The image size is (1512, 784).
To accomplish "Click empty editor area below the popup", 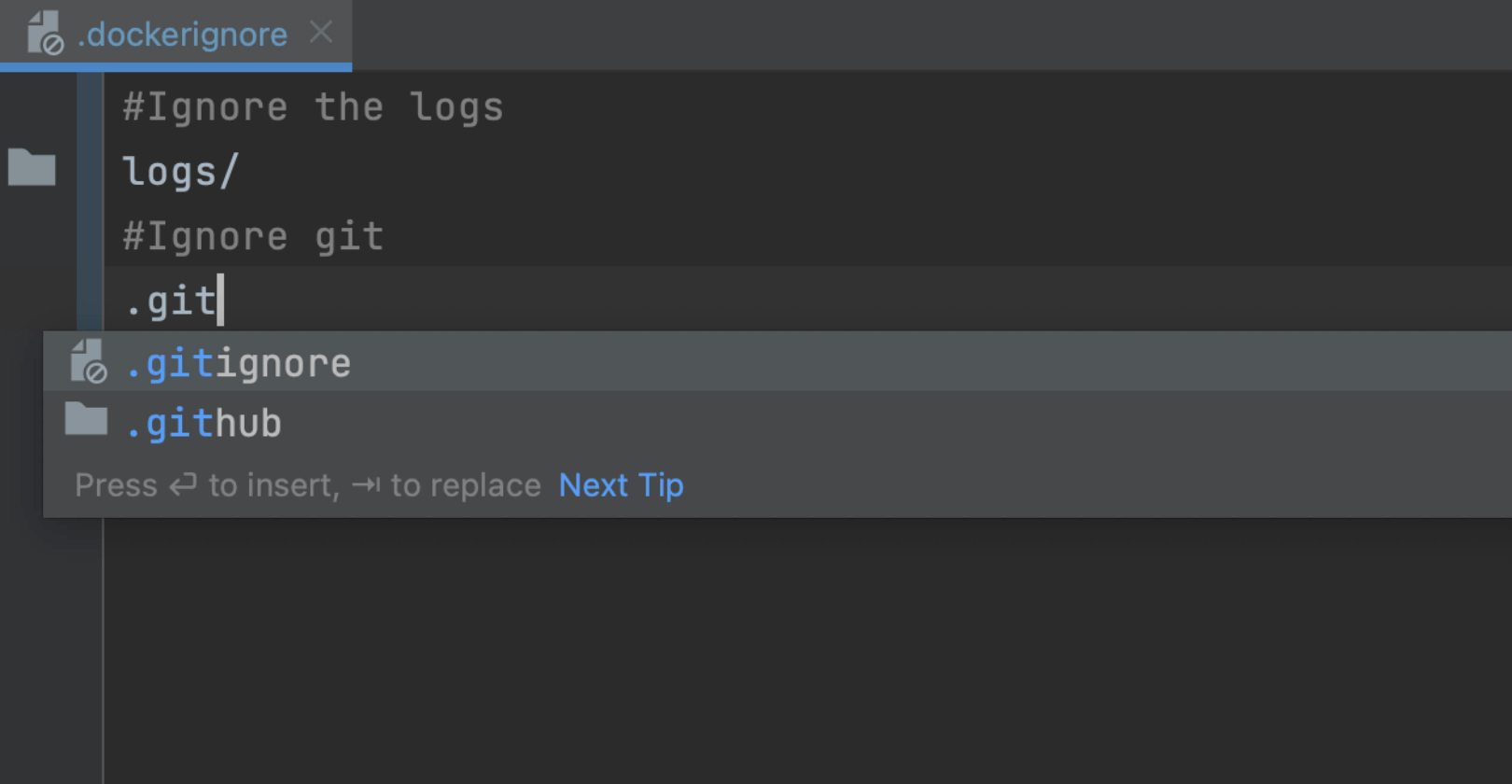I will pyautogui.click(x=747, y=653).
